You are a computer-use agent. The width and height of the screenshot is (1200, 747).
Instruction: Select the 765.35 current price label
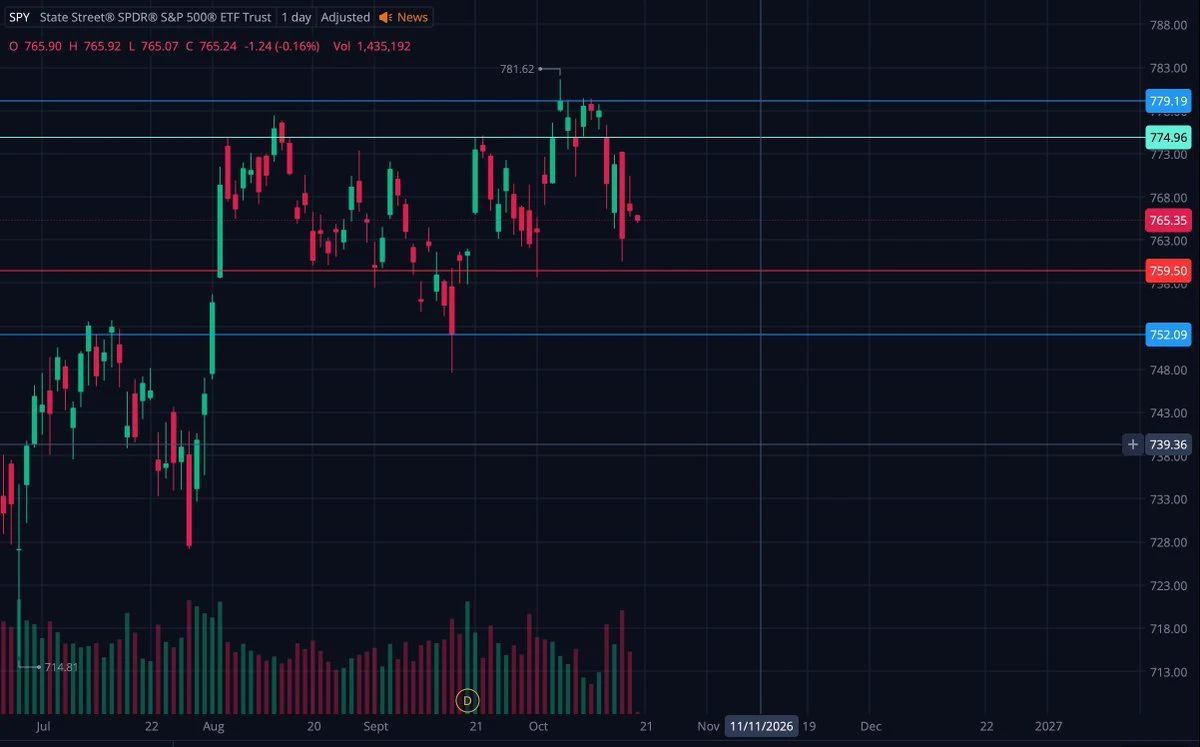click(1168, 220)
